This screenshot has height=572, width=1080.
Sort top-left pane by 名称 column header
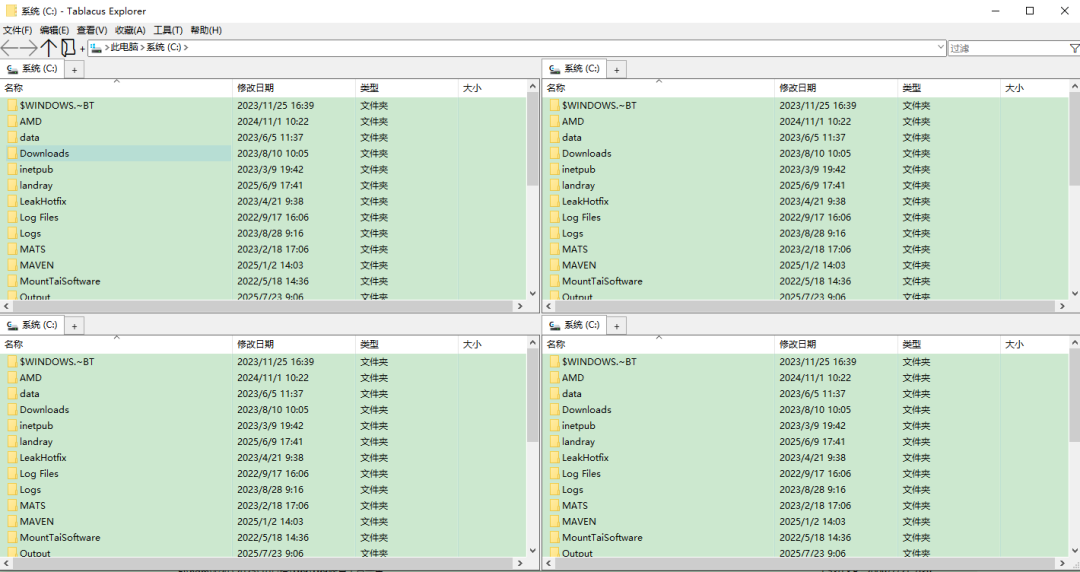(116, 88)
